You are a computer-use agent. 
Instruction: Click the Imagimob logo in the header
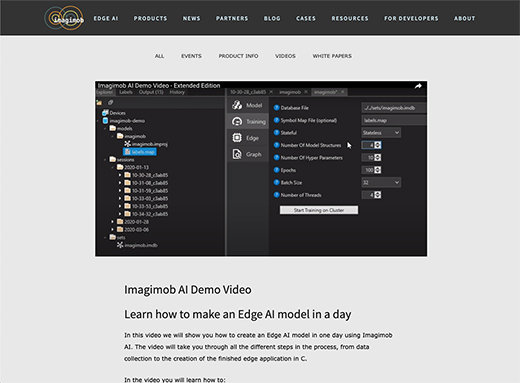[64, 18]
